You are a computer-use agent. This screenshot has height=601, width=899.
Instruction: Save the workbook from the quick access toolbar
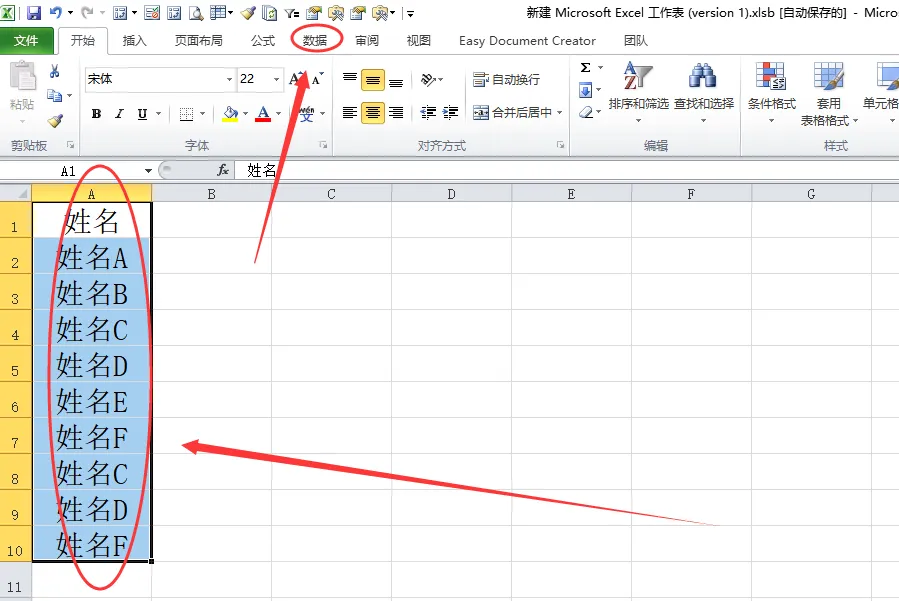click(34, 13)
